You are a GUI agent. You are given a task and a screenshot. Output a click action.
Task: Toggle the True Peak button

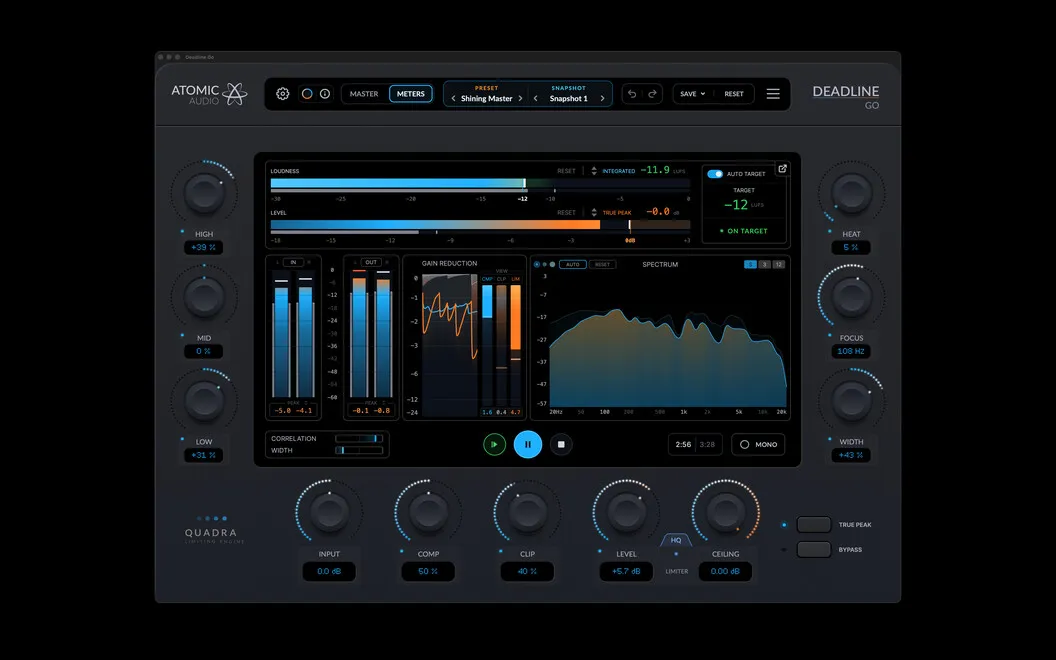[x=814, y=525]
